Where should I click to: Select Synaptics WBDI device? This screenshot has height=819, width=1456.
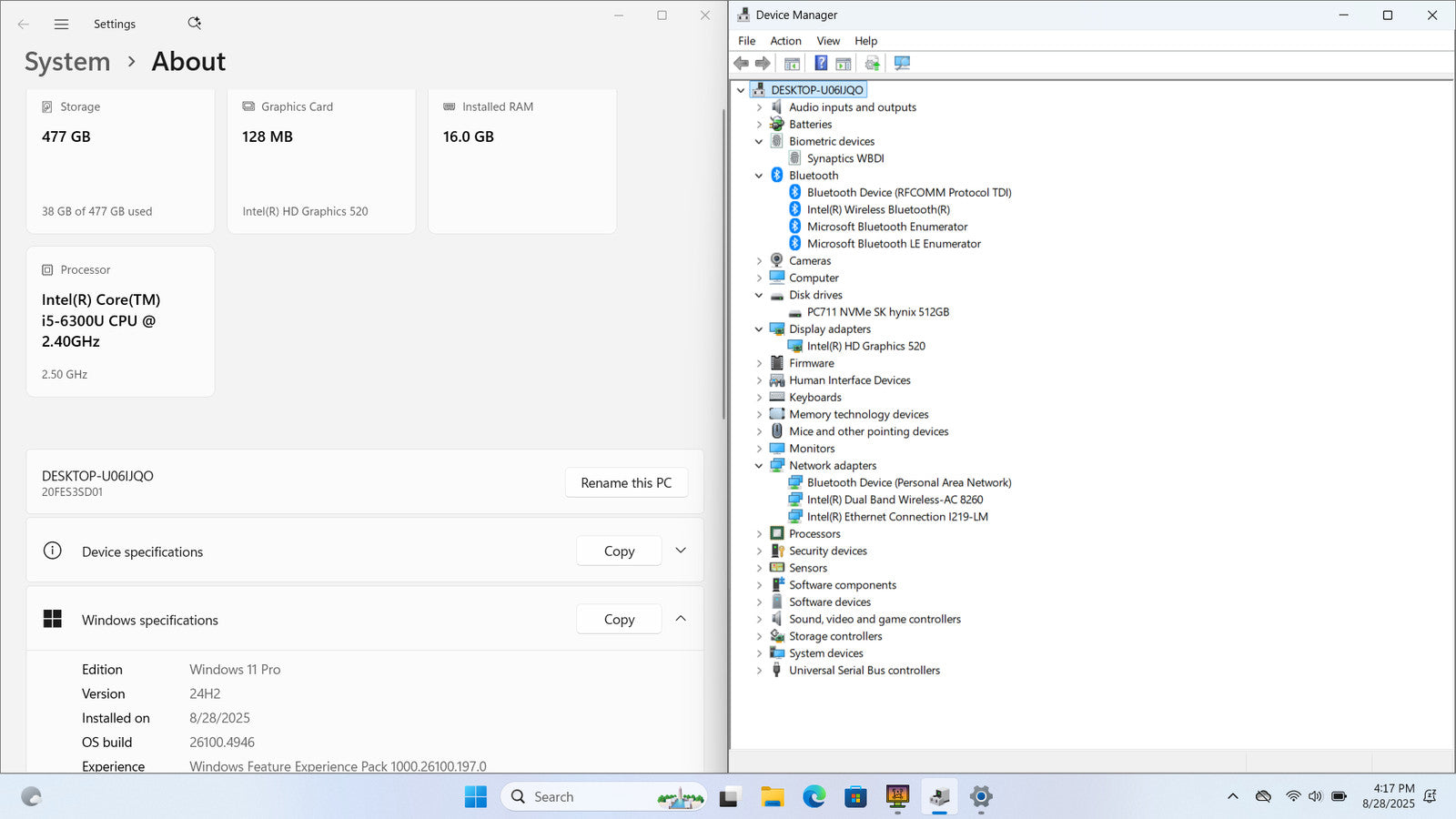pyautogui.click(x=845, y=158)
